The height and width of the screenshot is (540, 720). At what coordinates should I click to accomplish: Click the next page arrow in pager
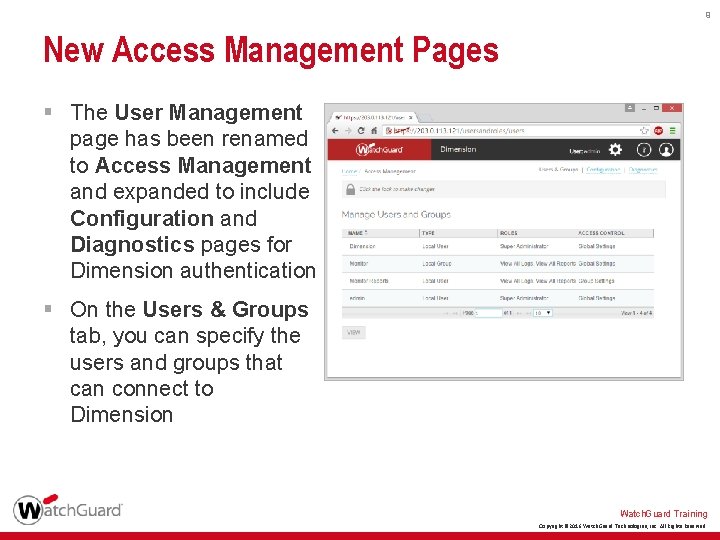(517, 313)
